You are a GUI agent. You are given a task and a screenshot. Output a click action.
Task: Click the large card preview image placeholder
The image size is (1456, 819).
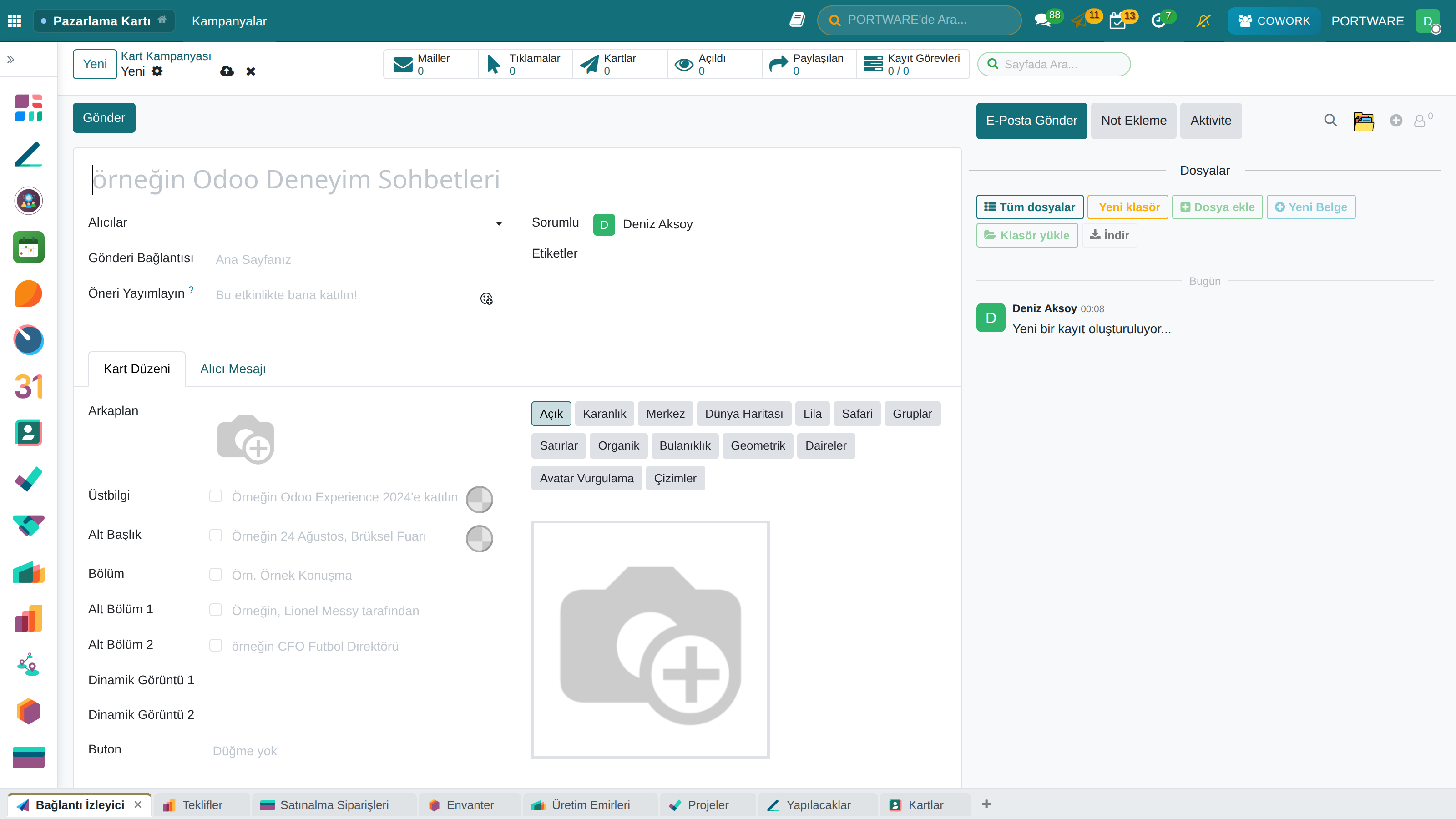(650, 639)
